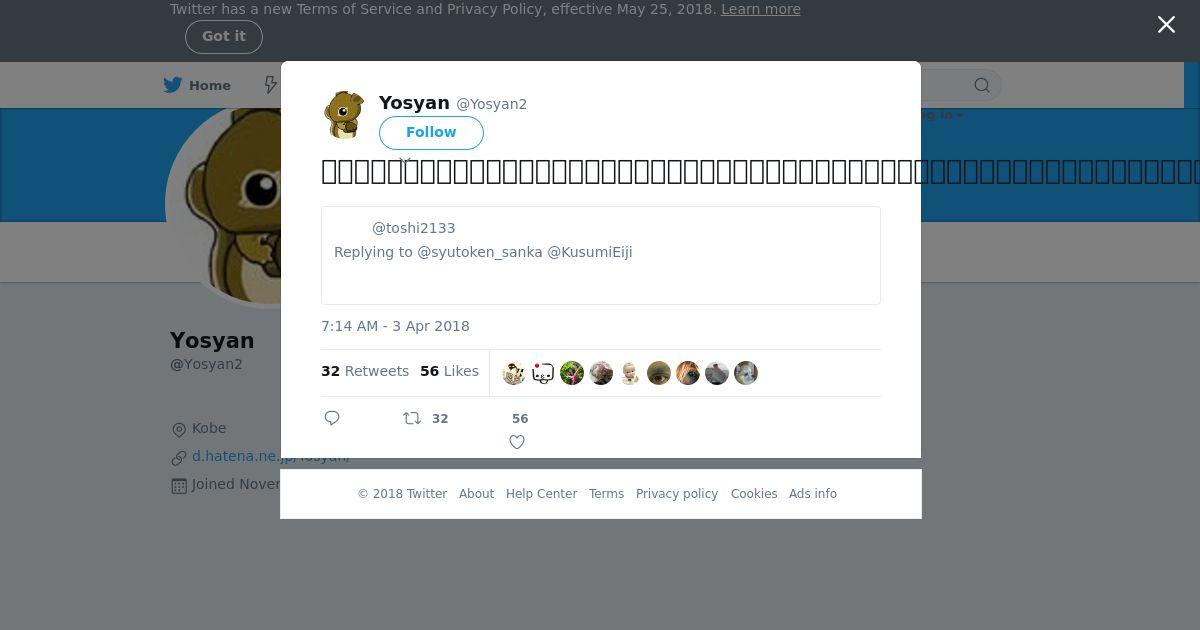The width and height of the screenshot is (1200, 630).
Task: Close the tweet overlay with X
Action: [x=1166, y=24]
